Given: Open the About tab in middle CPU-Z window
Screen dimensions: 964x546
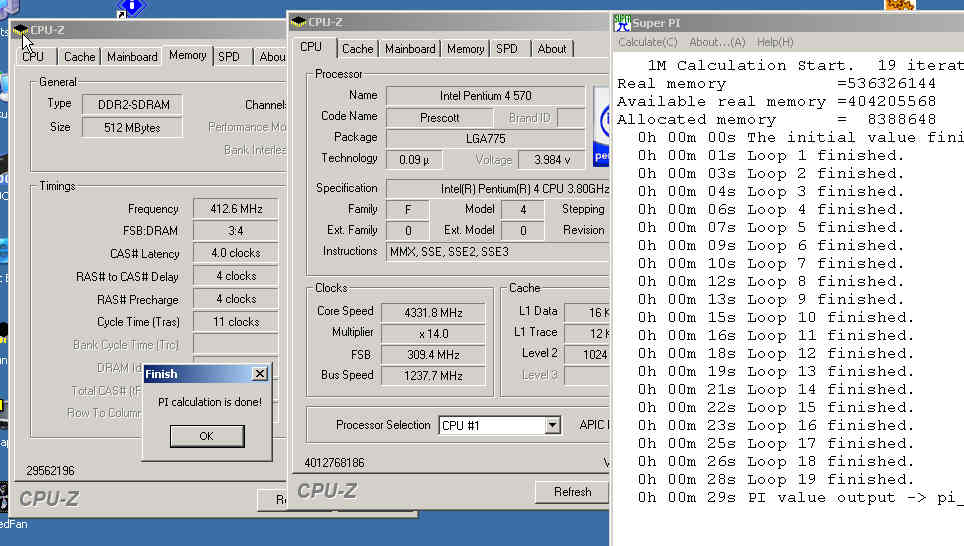Looking at the screenshot, I should (551, 49).
